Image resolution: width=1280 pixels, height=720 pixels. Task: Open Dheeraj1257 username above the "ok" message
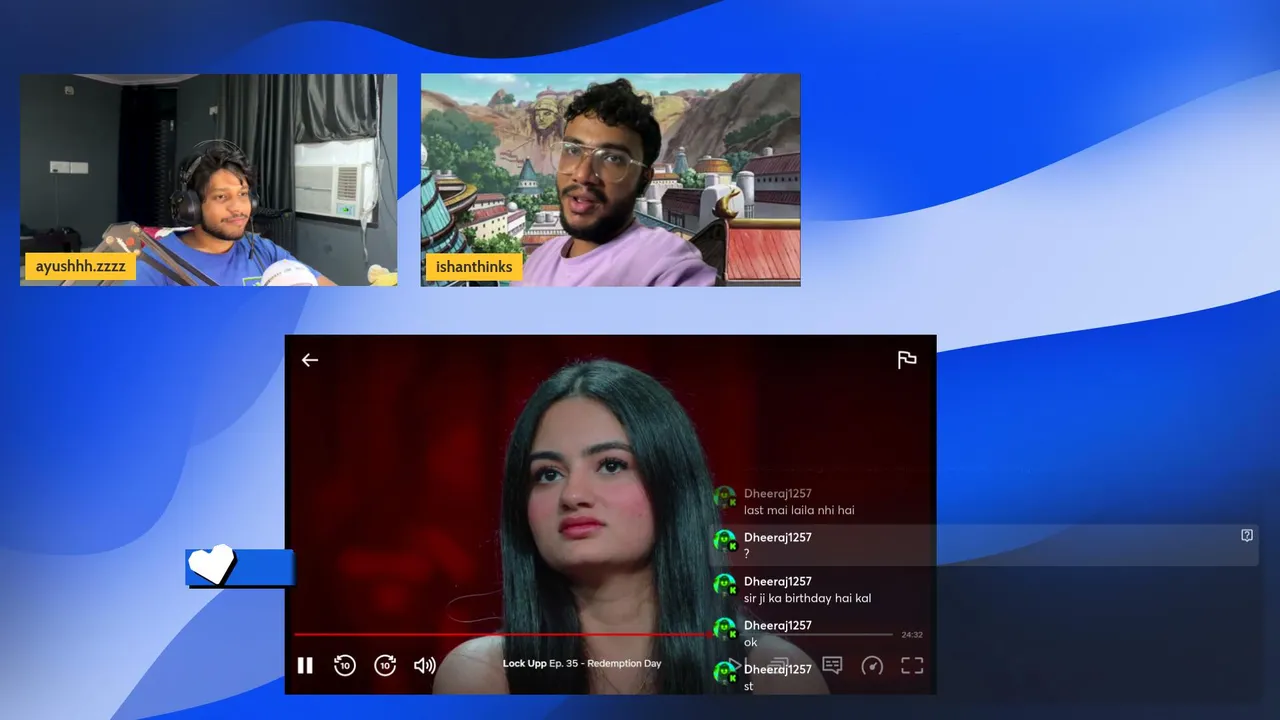pyautogui.click(x=778, y=626)
